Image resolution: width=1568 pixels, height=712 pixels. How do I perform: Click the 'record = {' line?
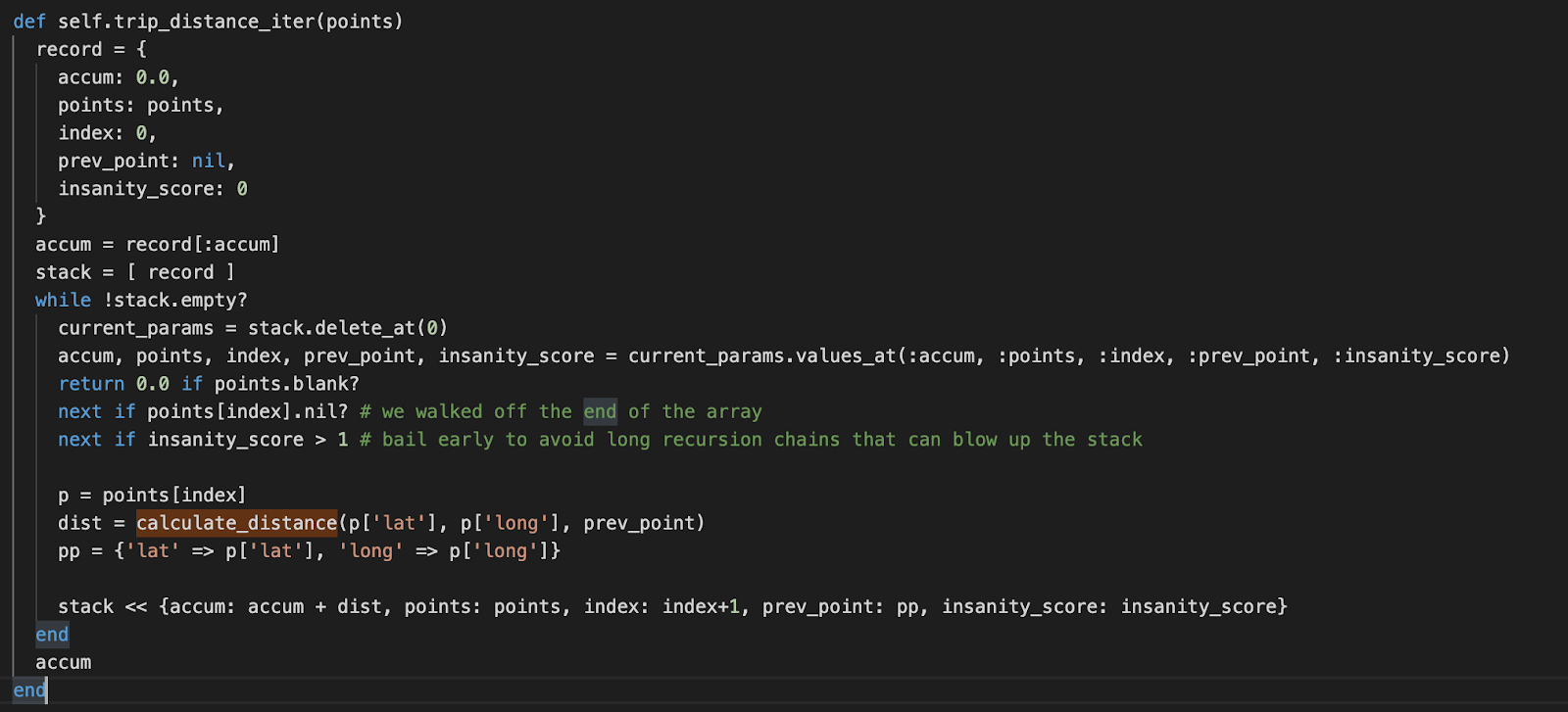[x=91, y=49]
